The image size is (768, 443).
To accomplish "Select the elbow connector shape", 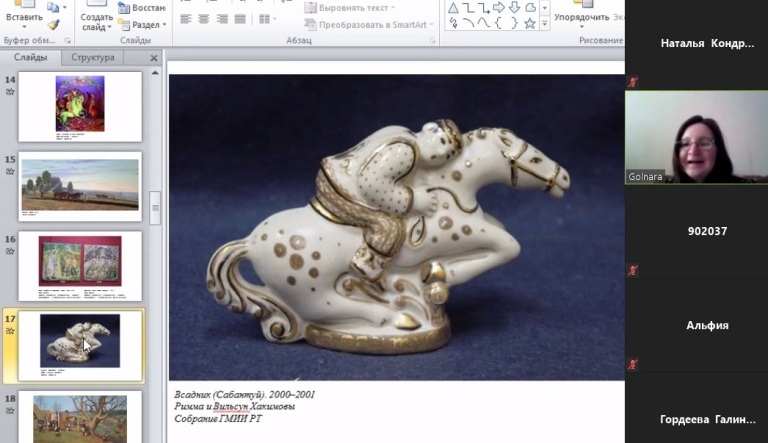I will tap(469, 7).
